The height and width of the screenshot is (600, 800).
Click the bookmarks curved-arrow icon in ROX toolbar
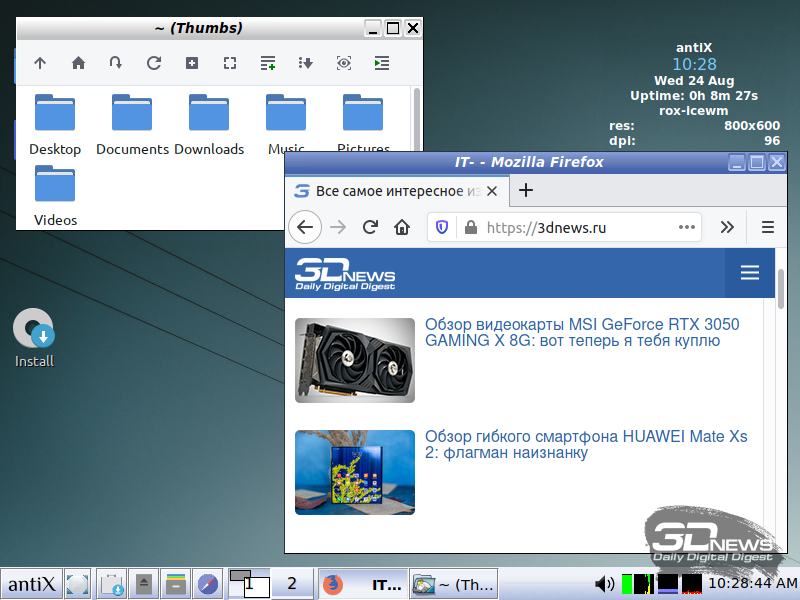click(x=116, y=63)
